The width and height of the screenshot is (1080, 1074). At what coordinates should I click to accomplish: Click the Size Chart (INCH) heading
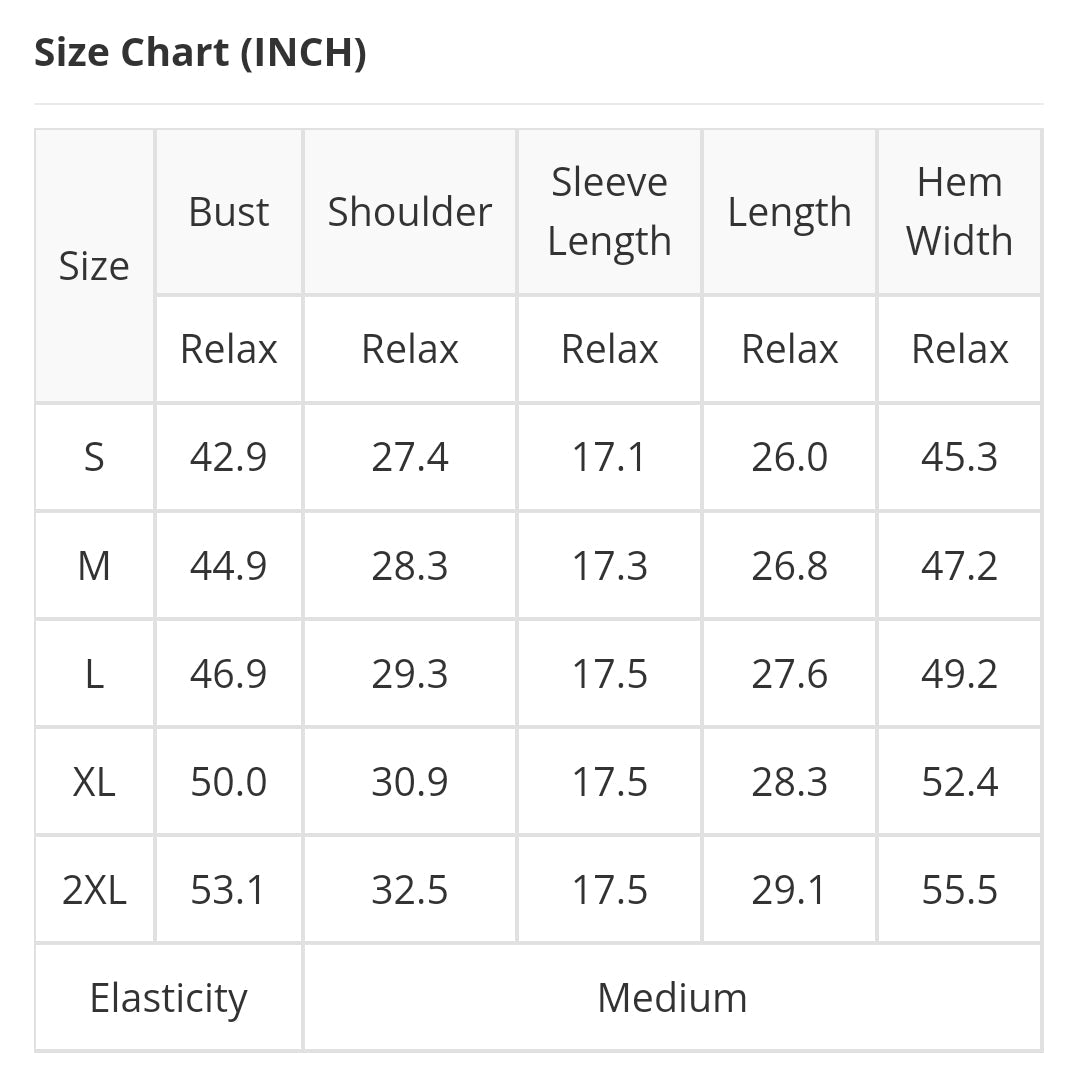point(200,52)
